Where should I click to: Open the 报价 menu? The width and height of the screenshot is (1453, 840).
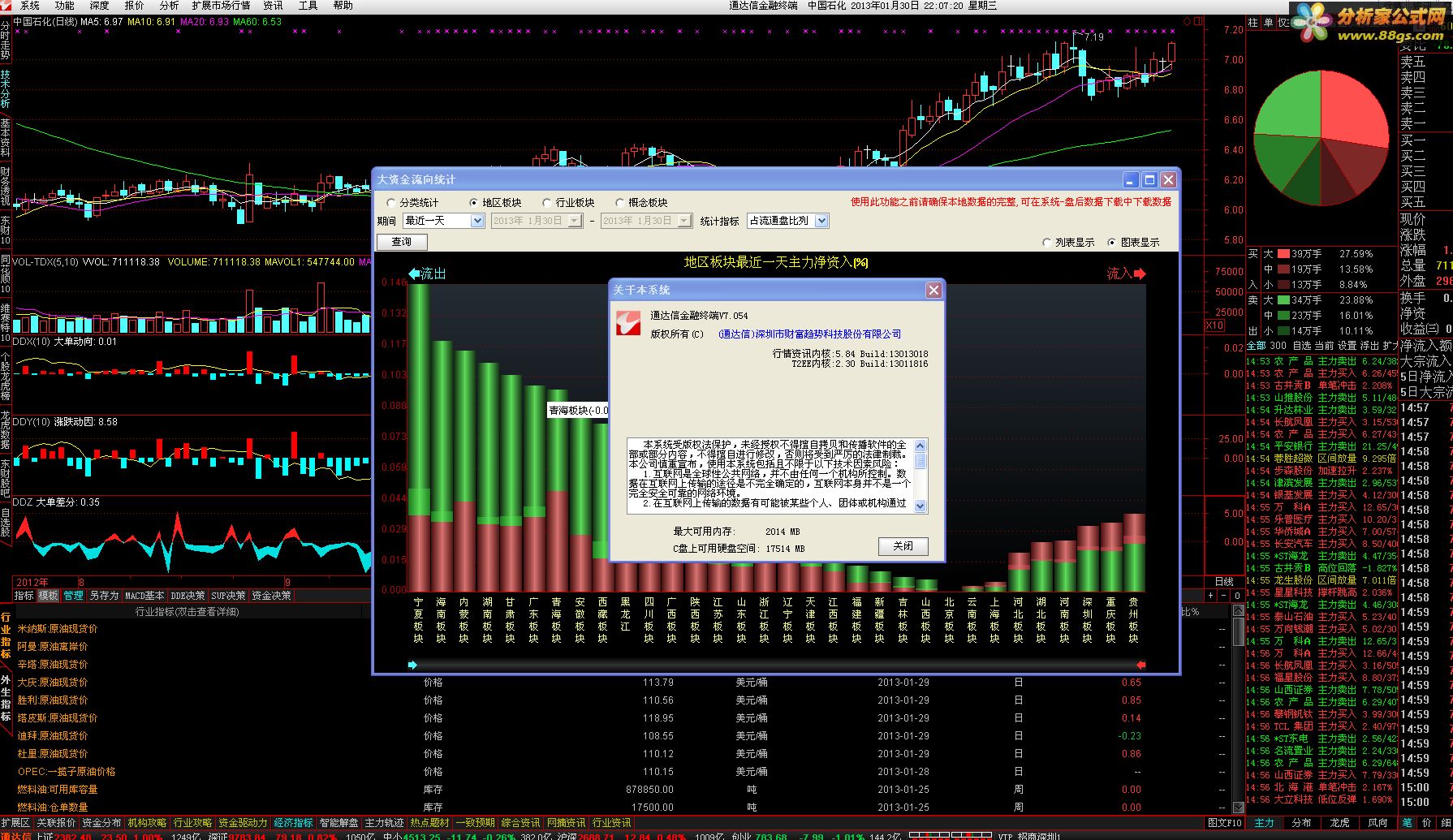[x=135, y=6]
